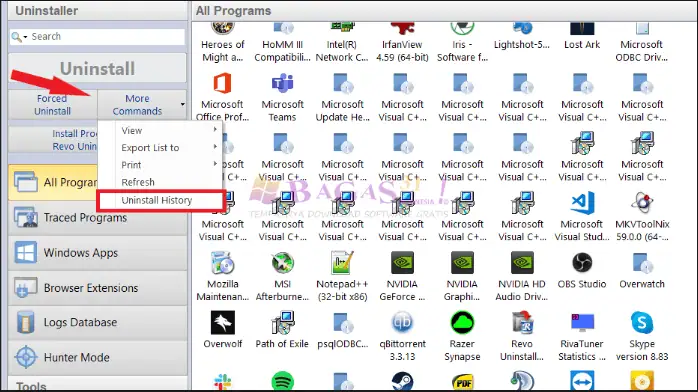Select Microsoft Update Health program
Image resolution: width=698 pixels, height=392 pixels.
pos(342,84)
